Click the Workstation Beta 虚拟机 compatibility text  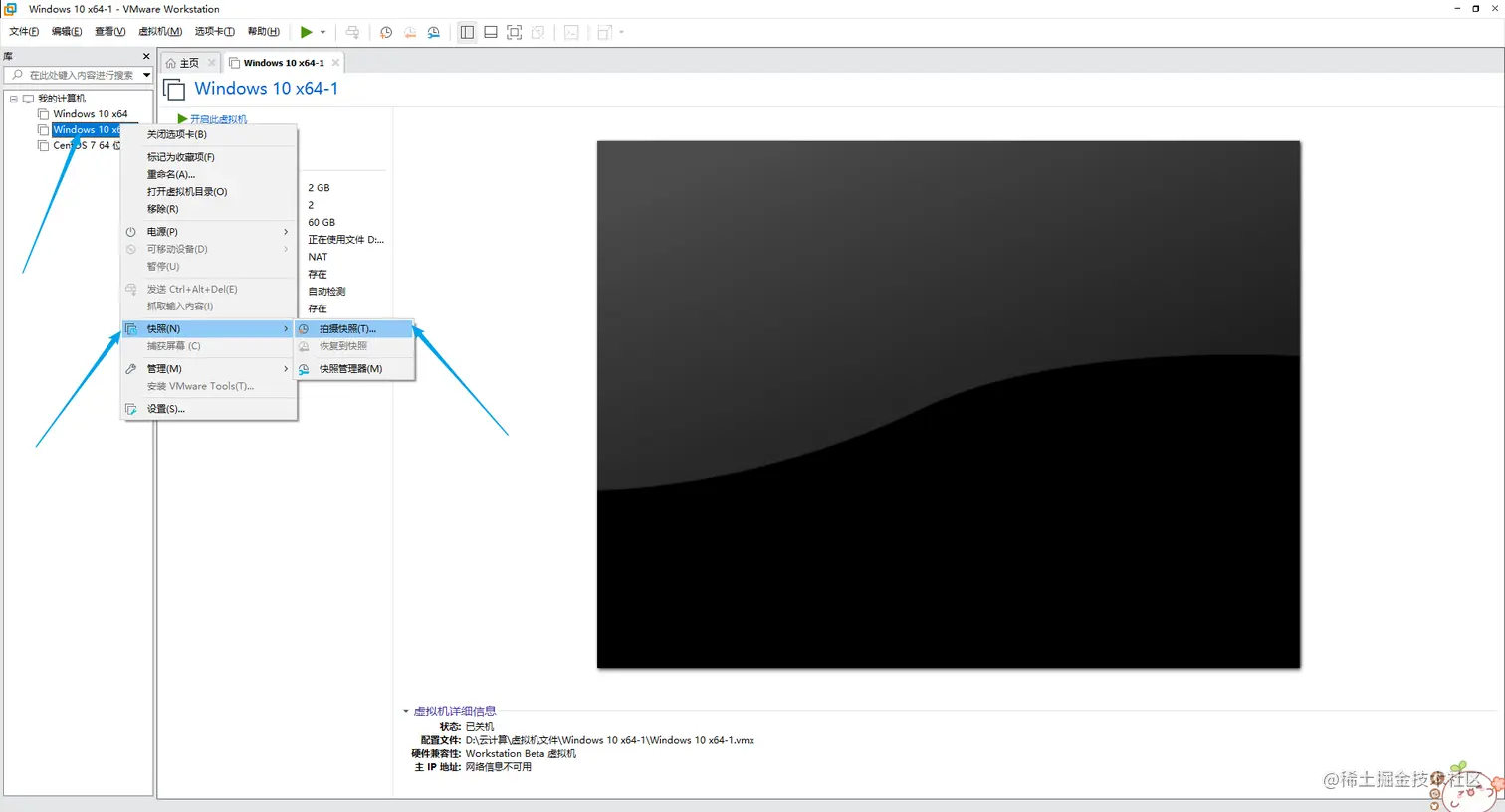click(x=521, y=754)
